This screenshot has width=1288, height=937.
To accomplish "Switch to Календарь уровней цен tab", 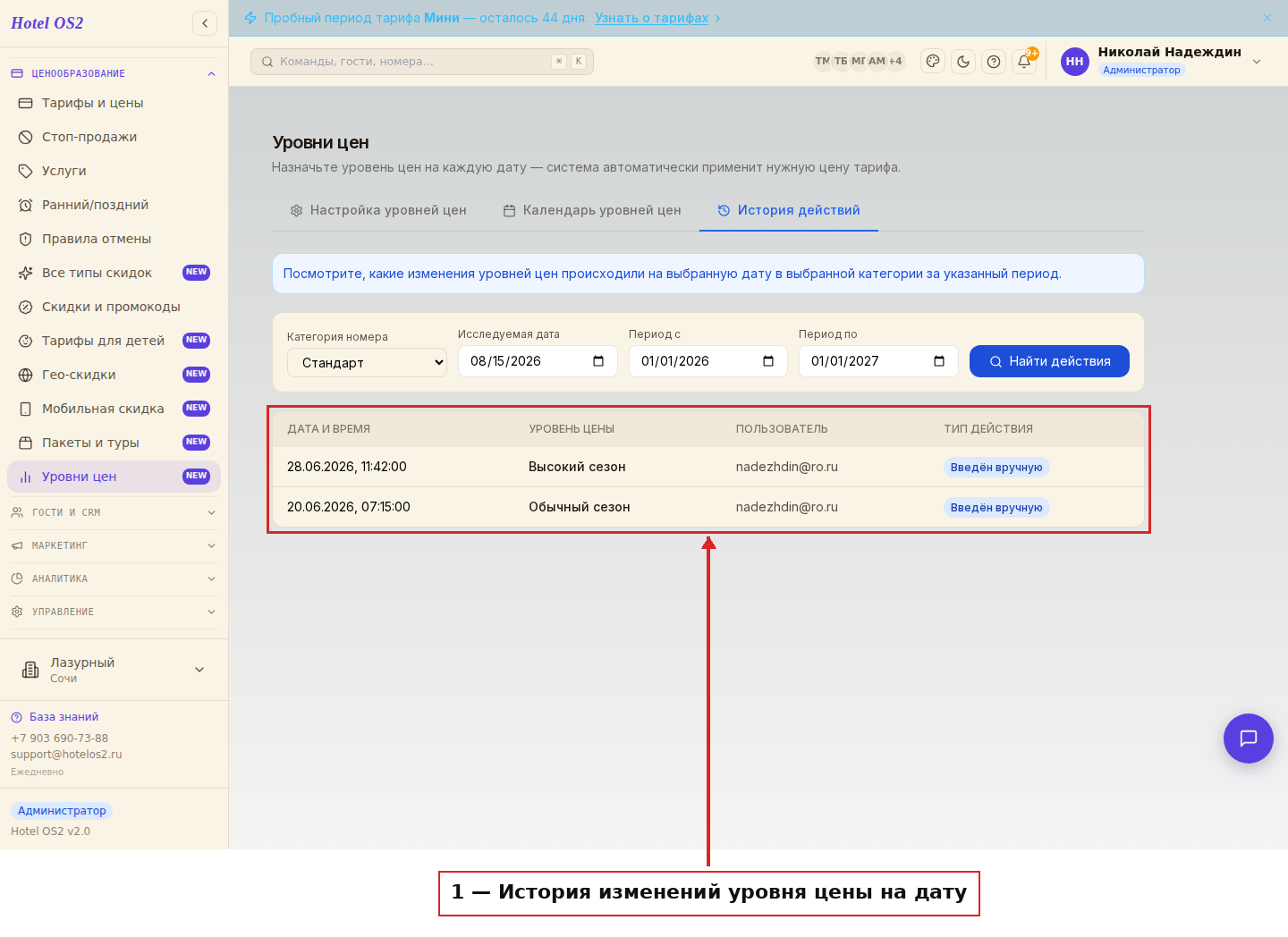I will (x=592, y=210).
